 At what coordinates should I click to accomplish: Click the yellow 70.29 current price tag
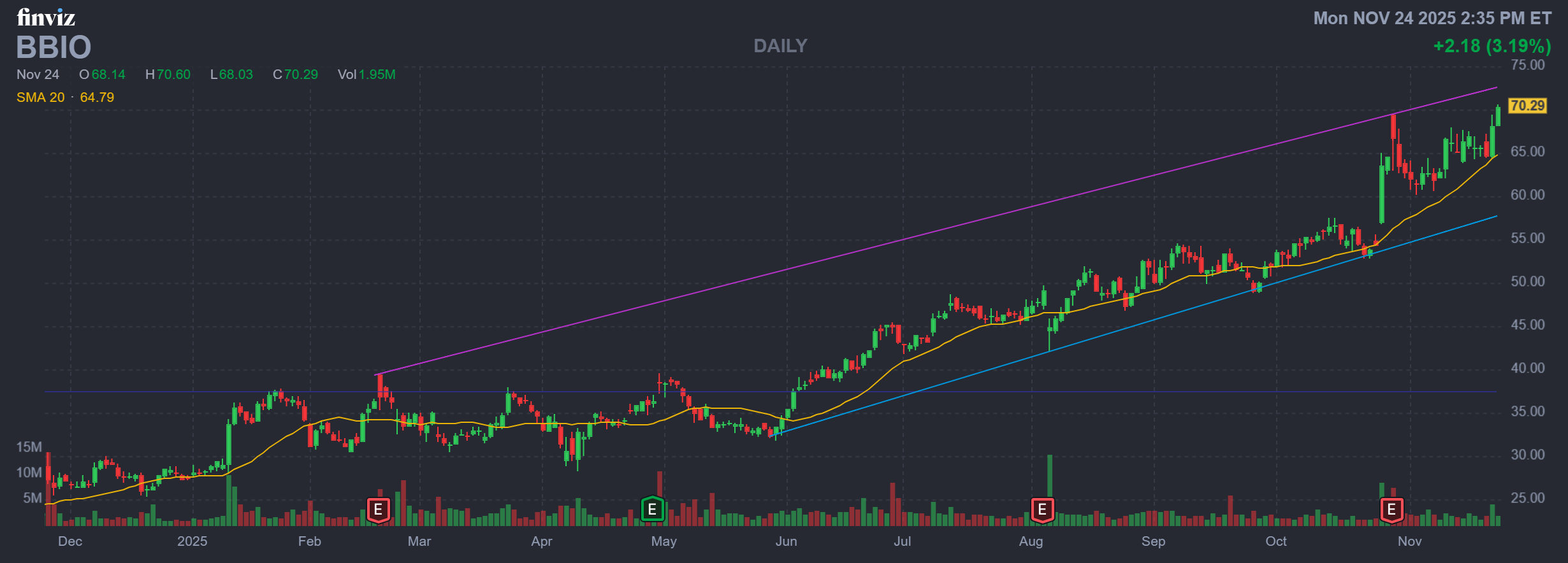1527,106
